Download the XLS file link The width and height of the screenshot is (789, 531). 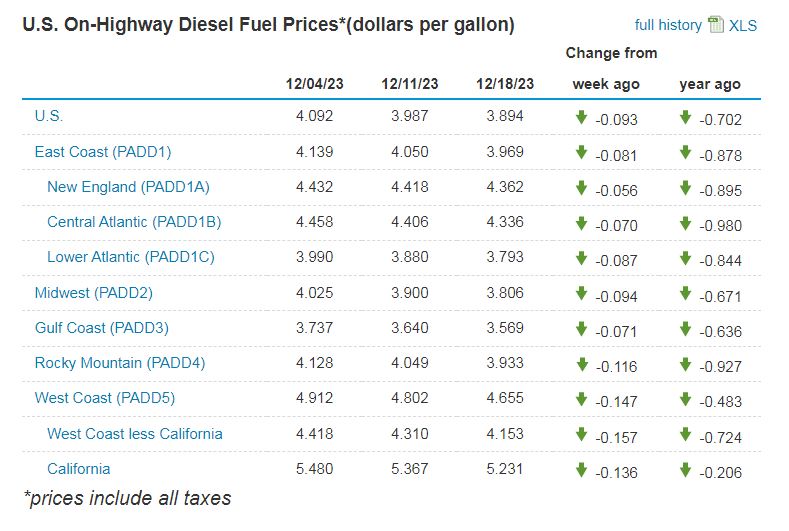(x=743, y=25)
